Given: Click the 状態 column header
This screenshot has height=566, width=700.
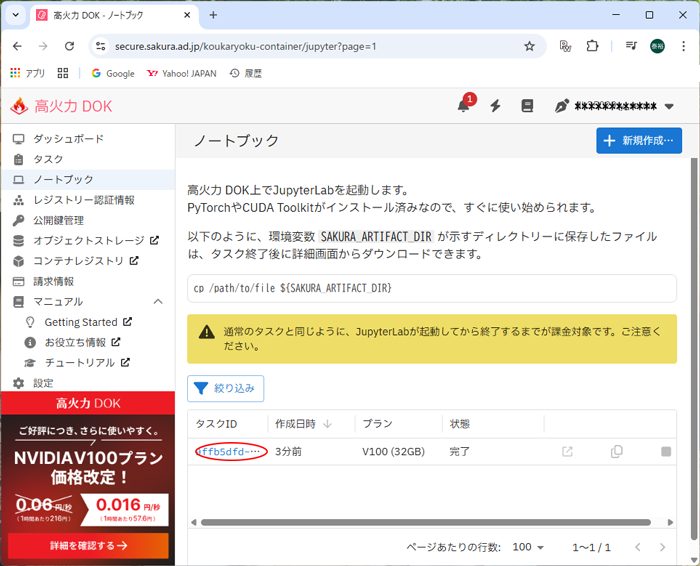Looking at the screenshot, I should [459, 424].
